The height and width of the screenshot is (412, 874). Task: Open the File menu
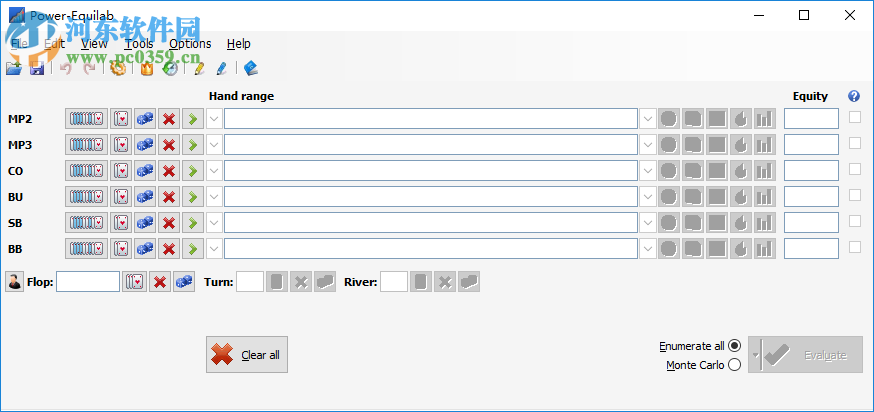point(19,43)
